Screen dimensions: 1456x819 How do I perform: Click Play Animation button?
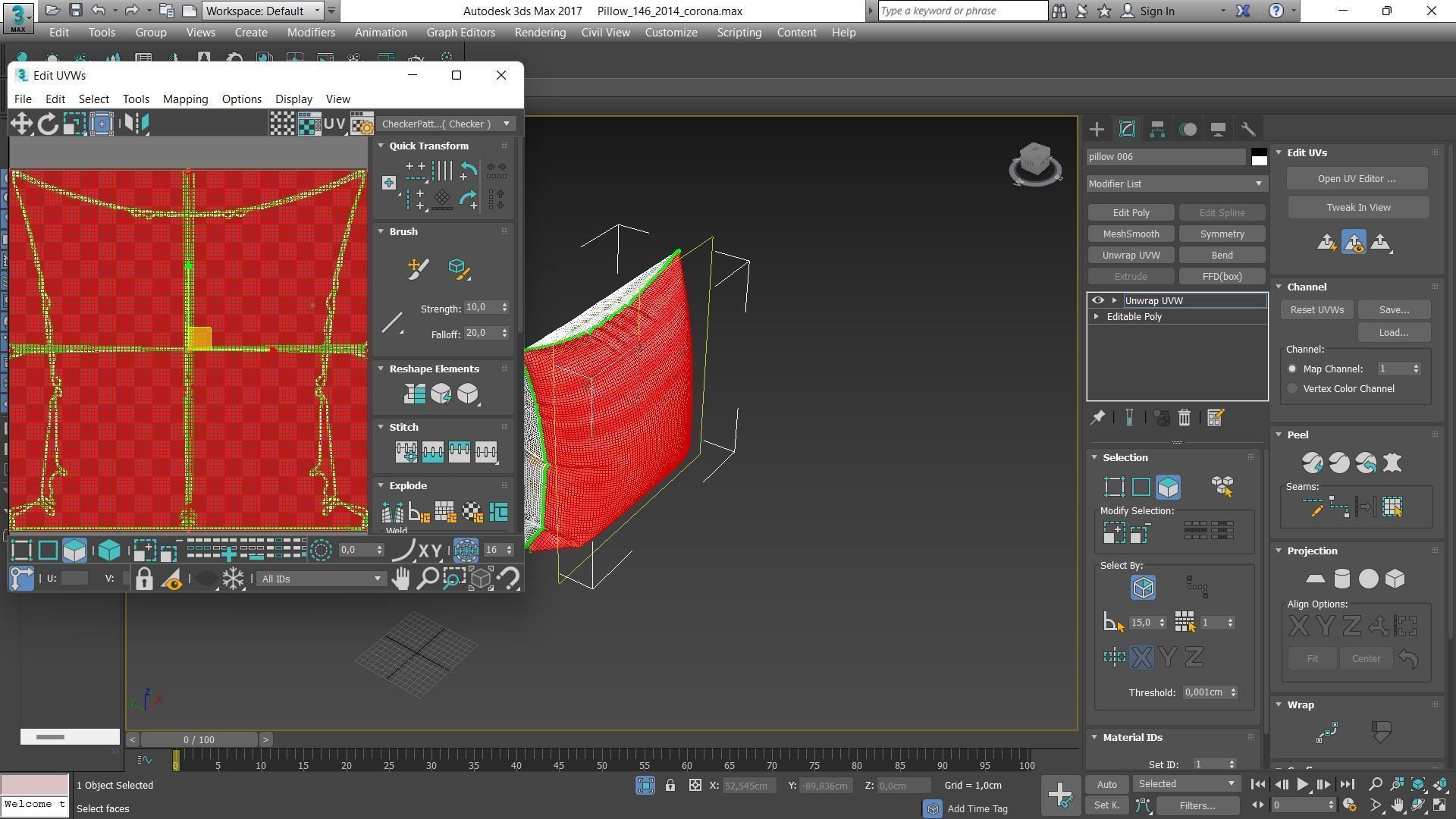pos(1302,785)
